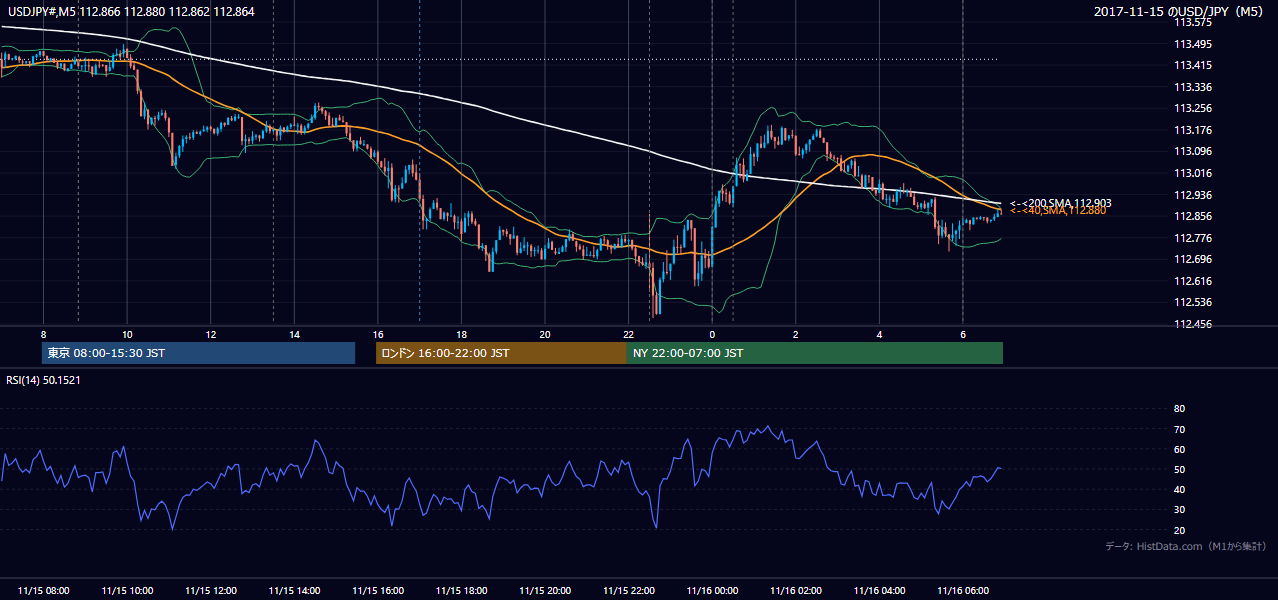Click hour label 16 under price chart

tap(378, 334)
